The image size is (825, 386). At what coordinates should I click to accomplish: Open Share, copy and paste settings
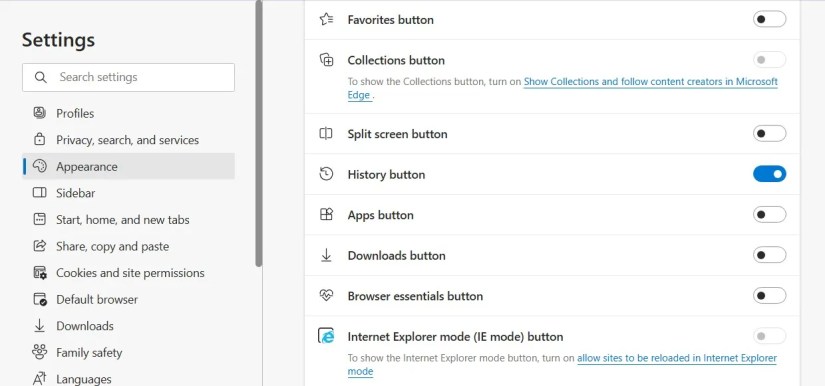128,246
